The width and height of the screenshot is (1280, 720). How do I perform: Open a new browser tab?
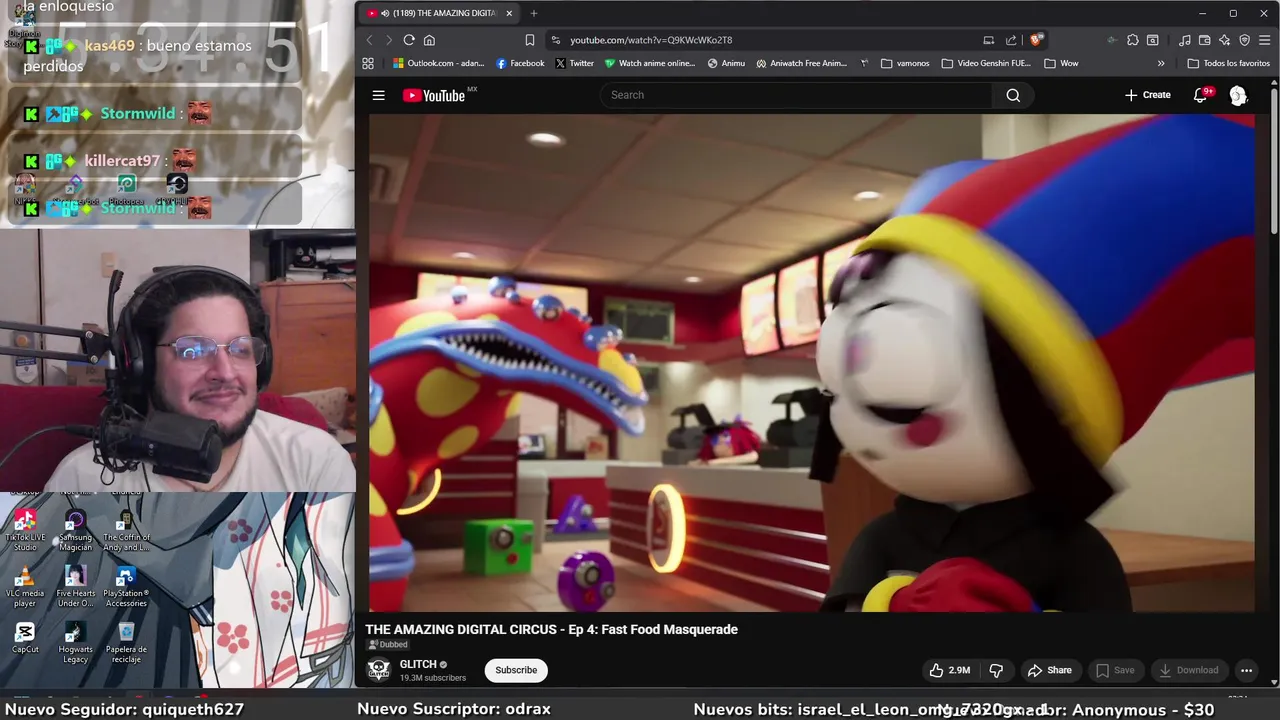534,13
